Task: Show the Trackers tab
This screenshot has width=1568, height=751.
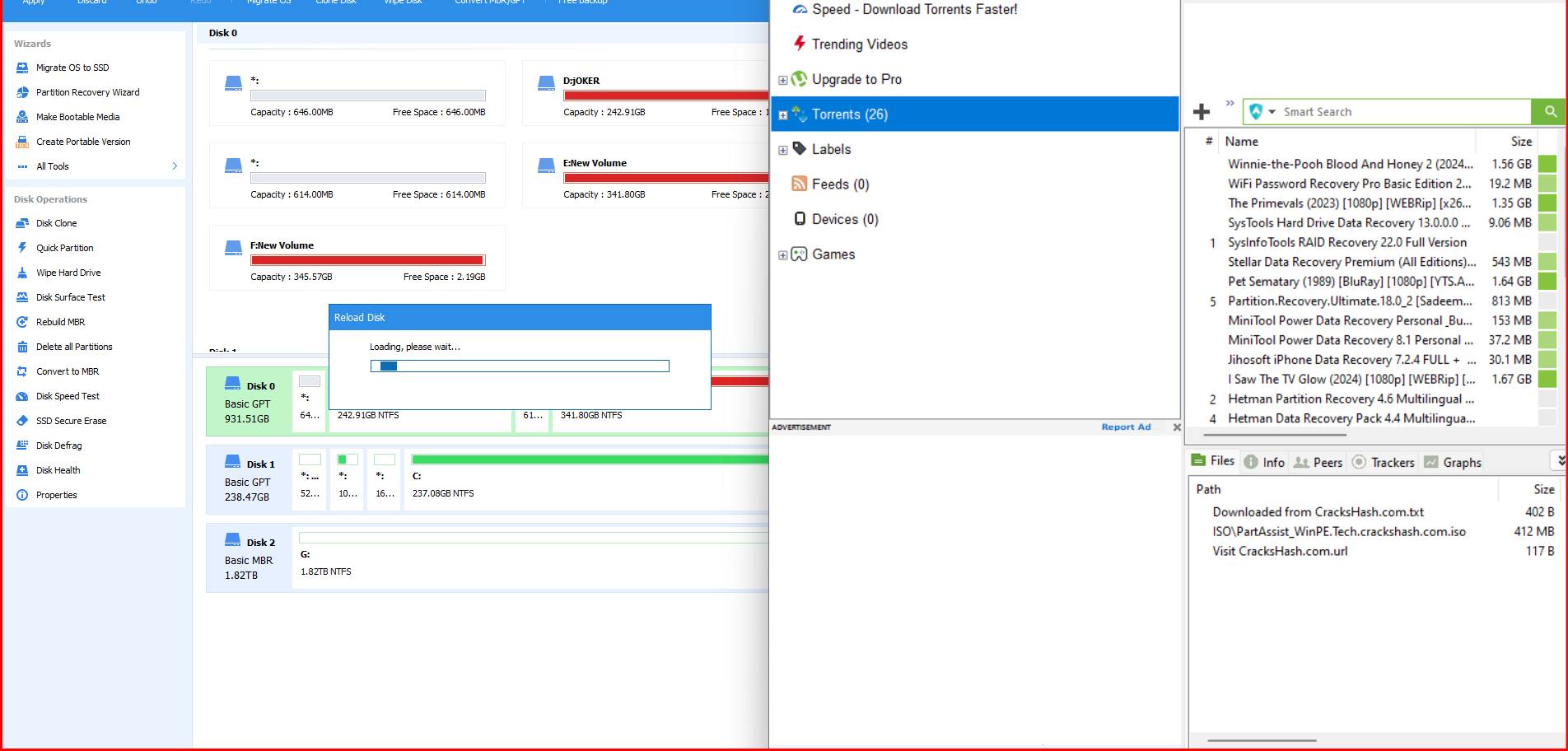Action: pos(1384,462)
